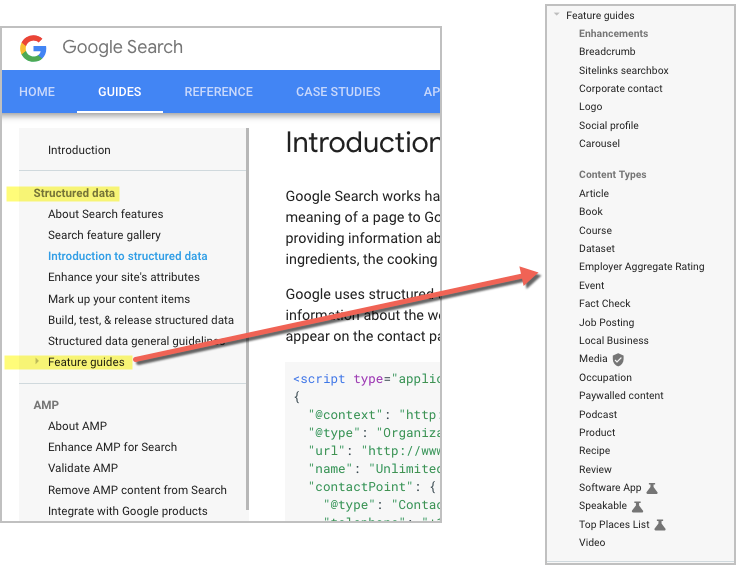Collapse the expanded Feature guides list
737x570 pixels.
[557, 15]
